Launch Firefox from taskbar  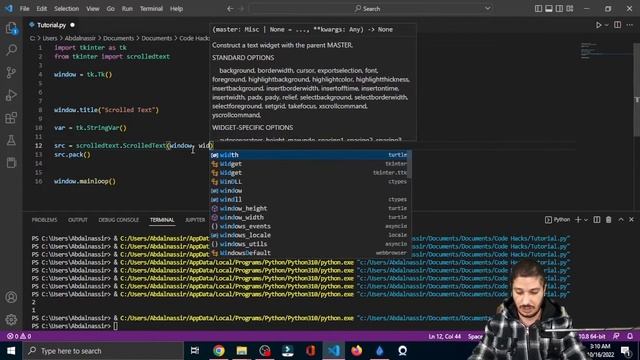356,351
